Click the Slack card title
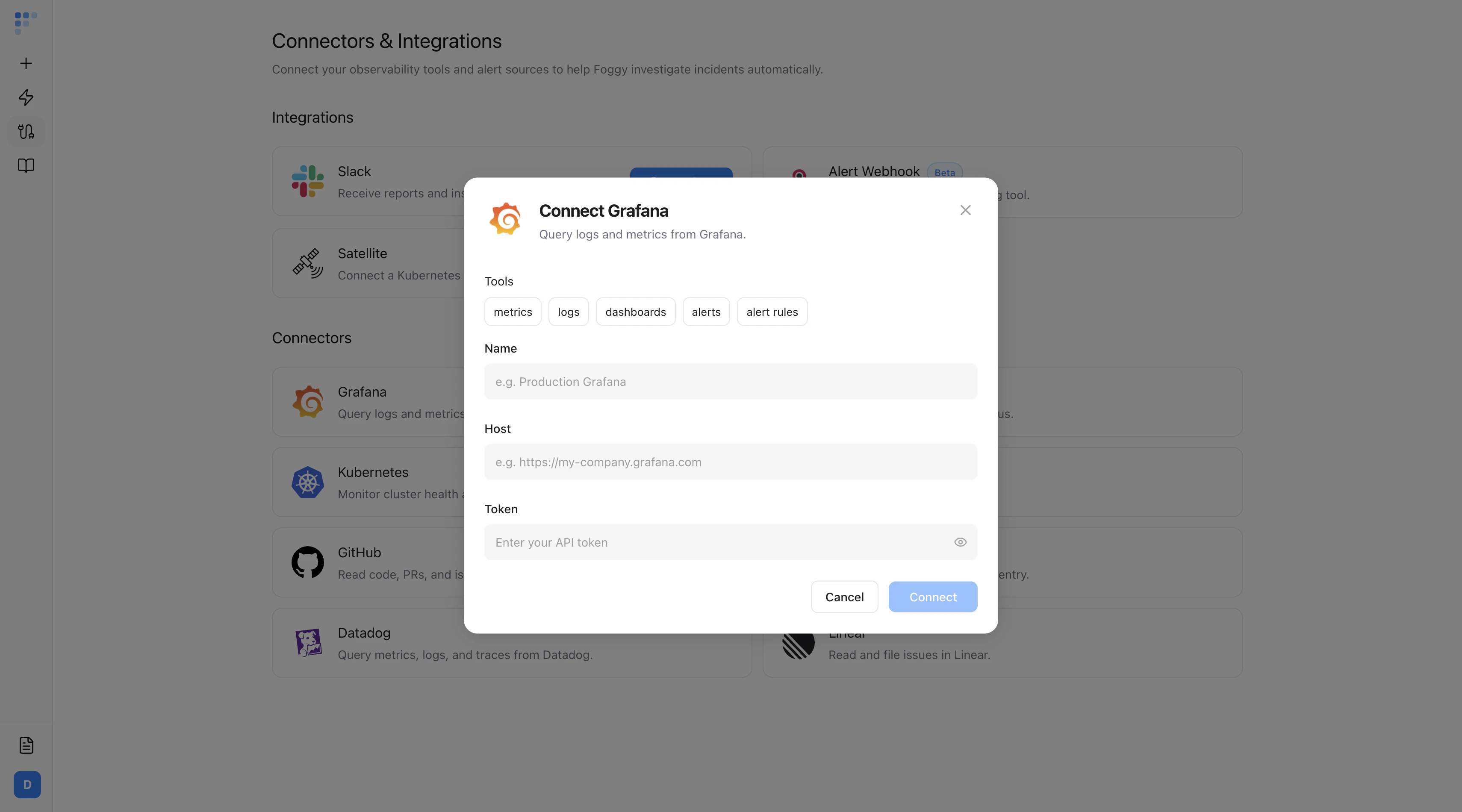 point(354,171)
